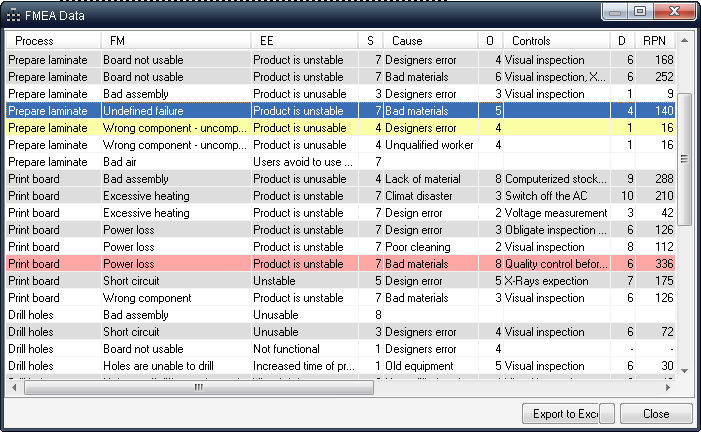Click the vertical scrollbar down arrow

tap(685, 372)
